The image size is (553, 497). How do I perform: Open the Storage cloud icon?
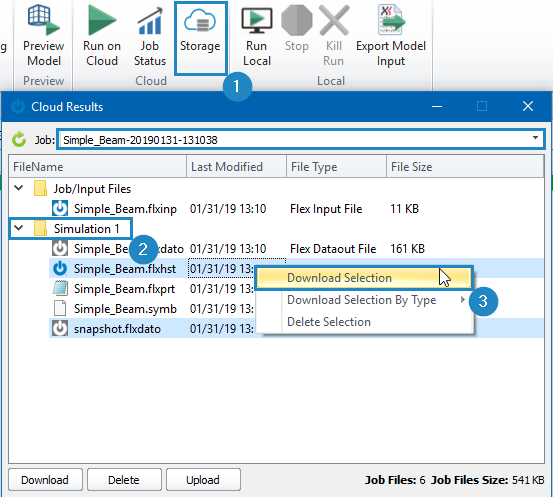pos(200,20)
